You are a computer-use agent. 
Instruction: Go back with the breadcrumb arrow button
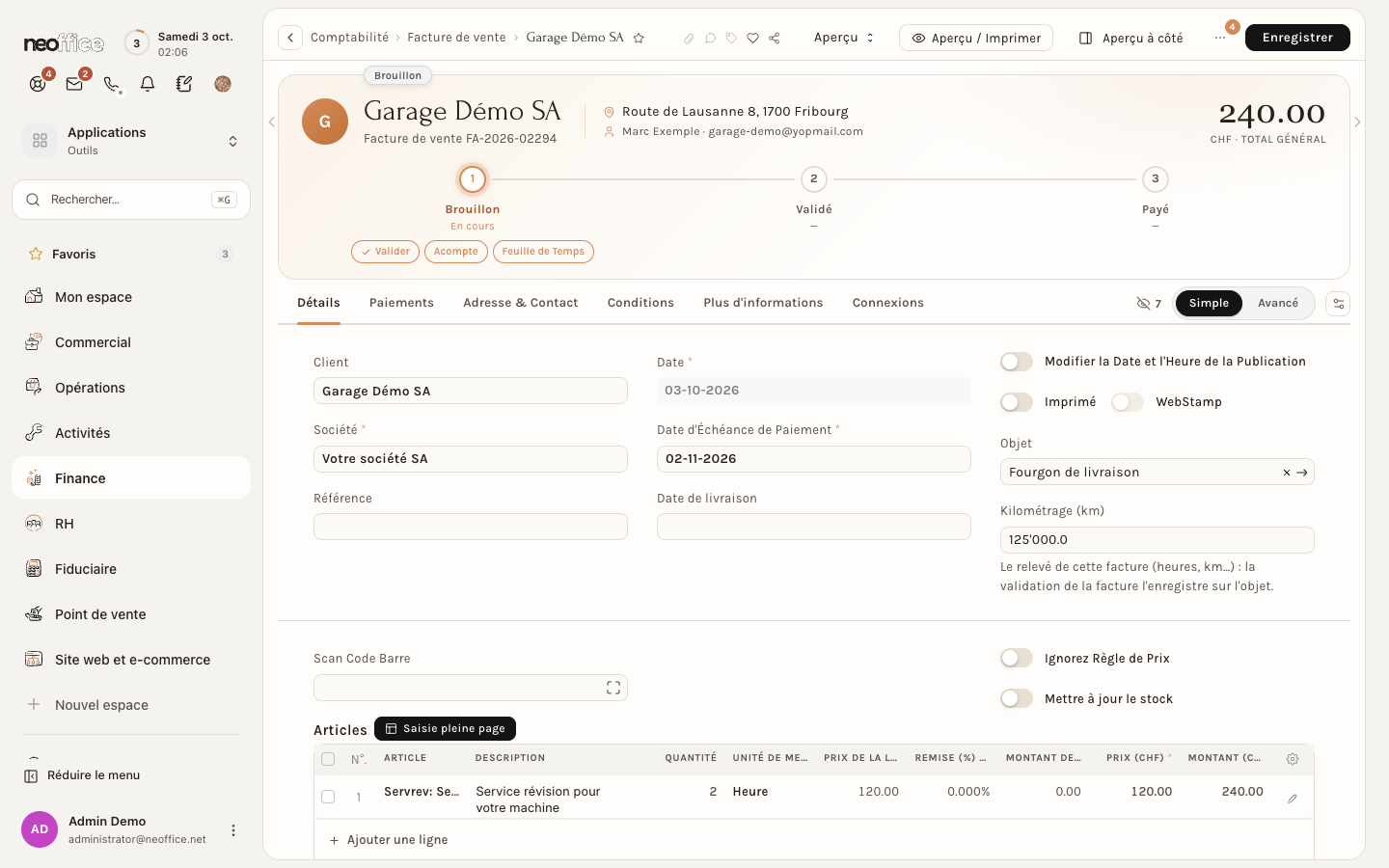[x=290, y=38]
